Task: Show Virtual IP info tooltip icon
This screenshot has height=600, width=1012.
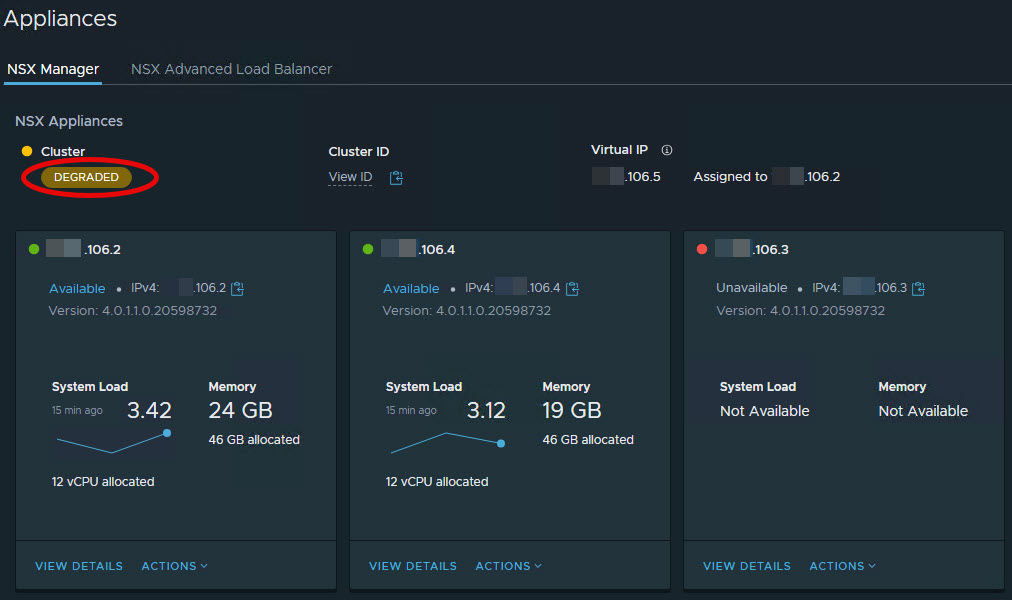Action: [x=667, y=150]
